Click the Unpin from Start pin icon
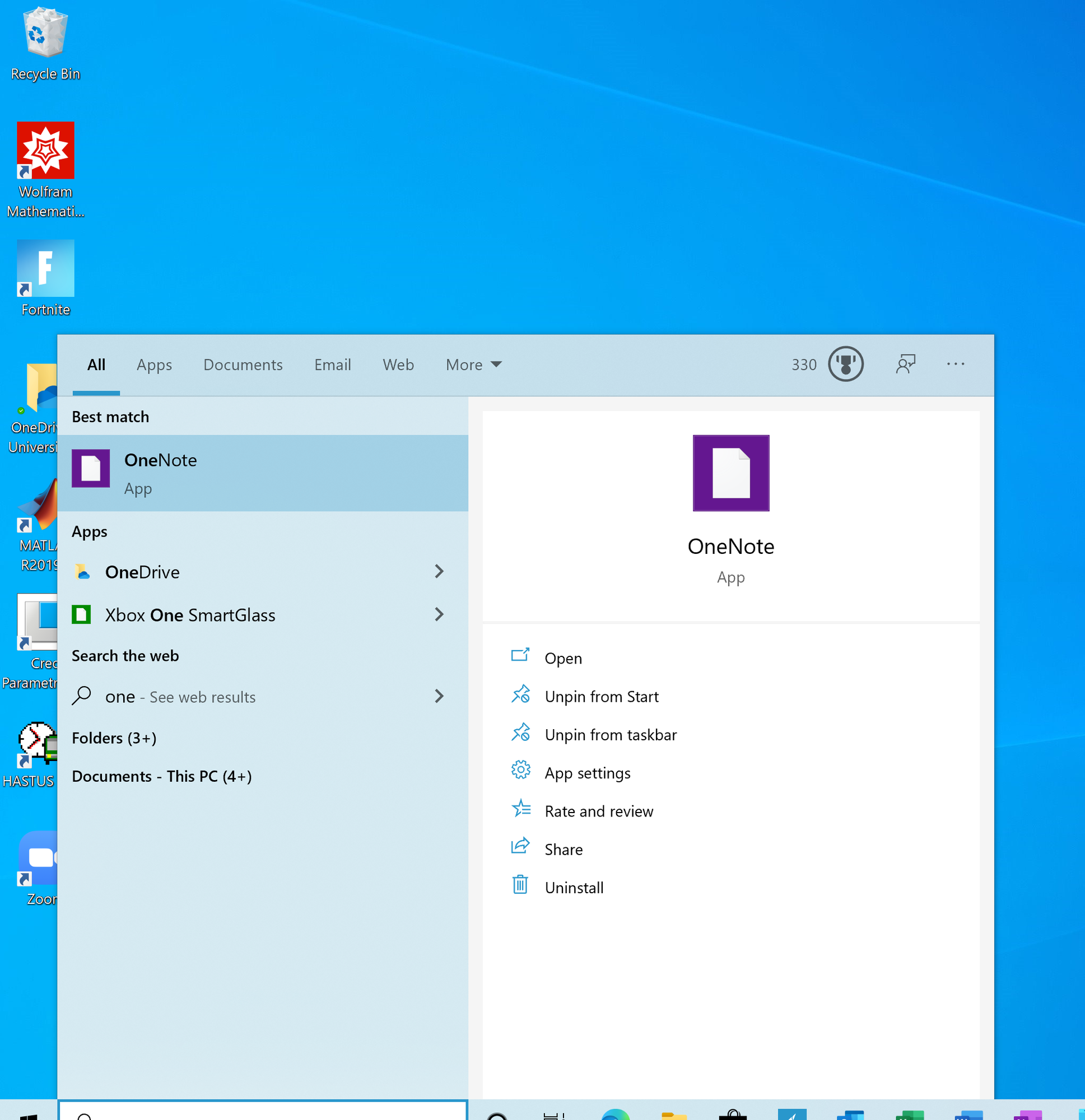1085x1120 pixels. click(x=520, y=694)
